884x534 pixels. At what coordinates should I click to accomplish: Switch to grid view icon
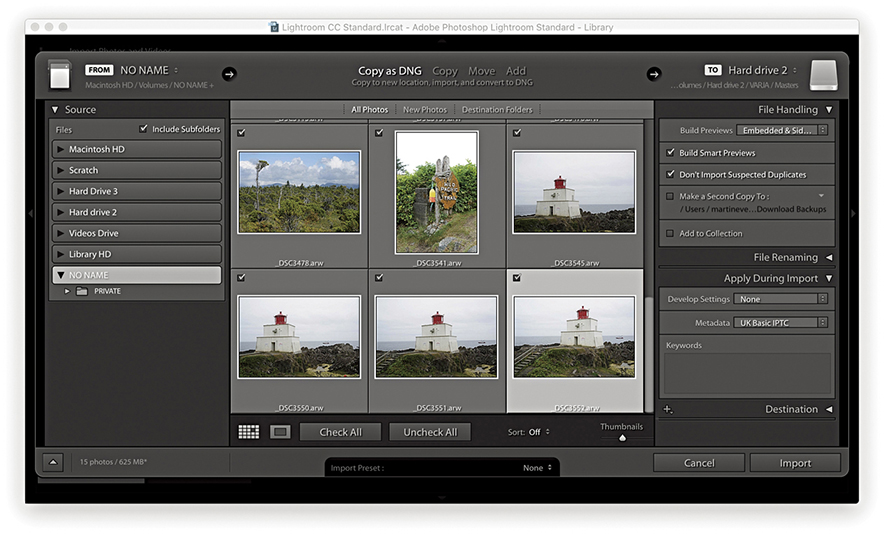point(248,432)
